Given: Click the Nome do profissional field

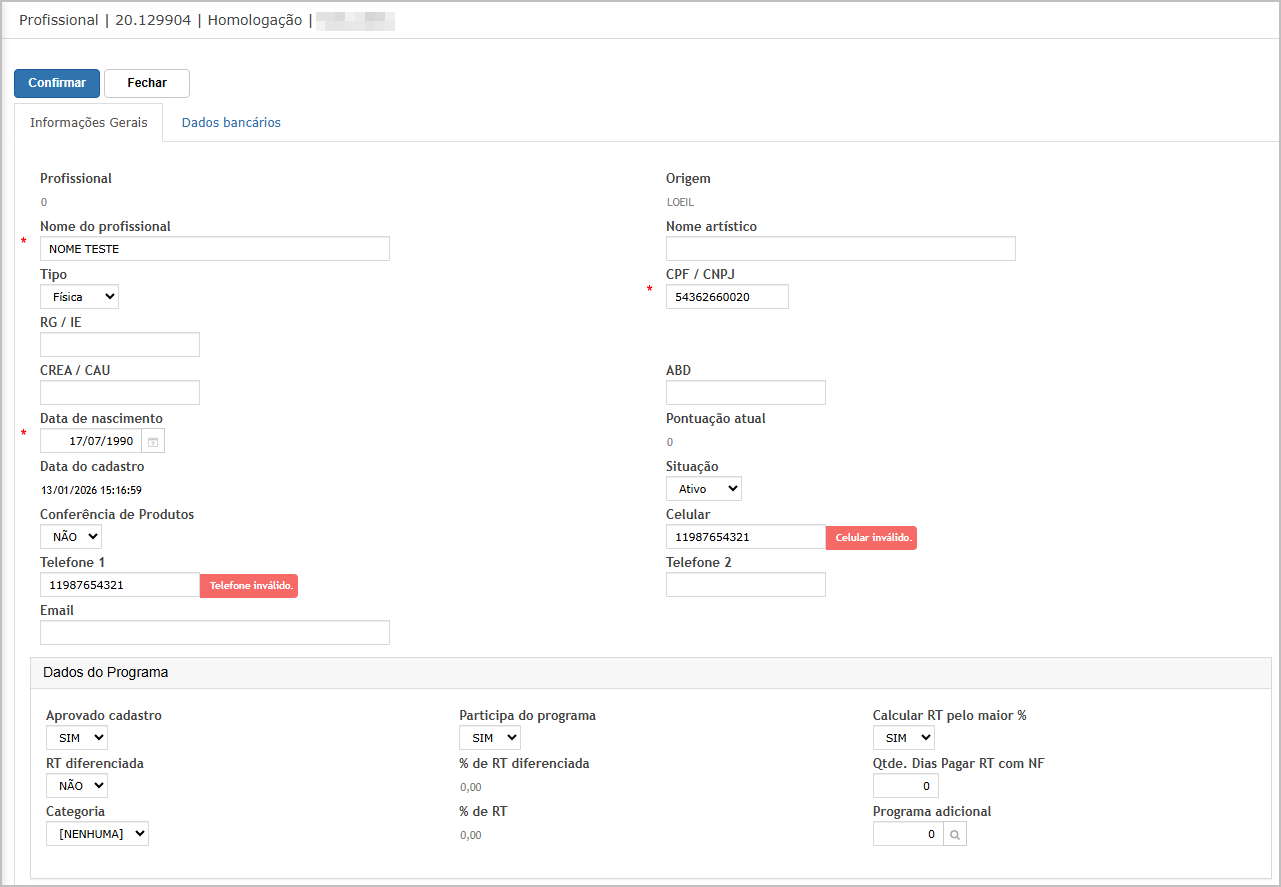Looking at the screenshot, I should tap(215, 249).
